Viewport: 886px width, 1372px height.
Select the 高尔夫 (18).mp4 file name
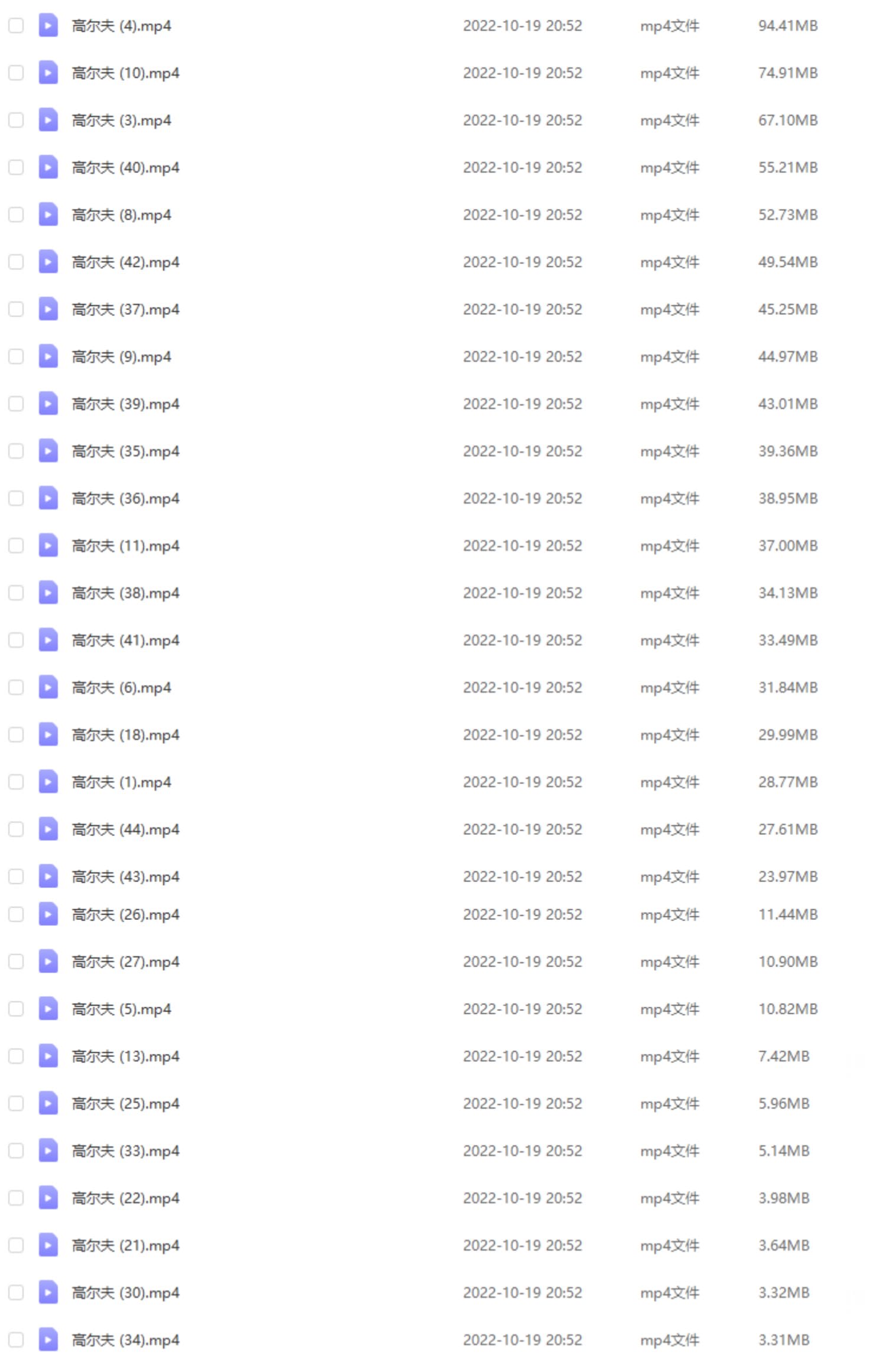click(x=125, y=735)
